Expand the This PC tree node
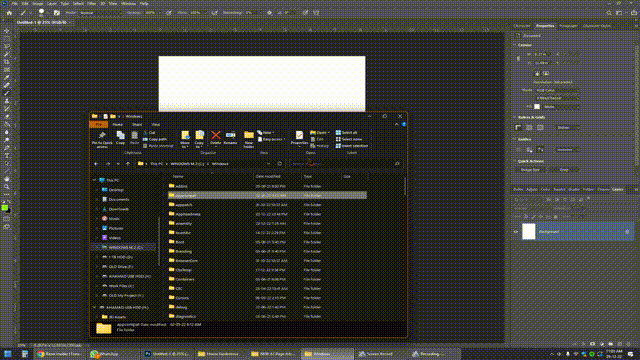This screenshot has width=640, height=360. point(95,180)
